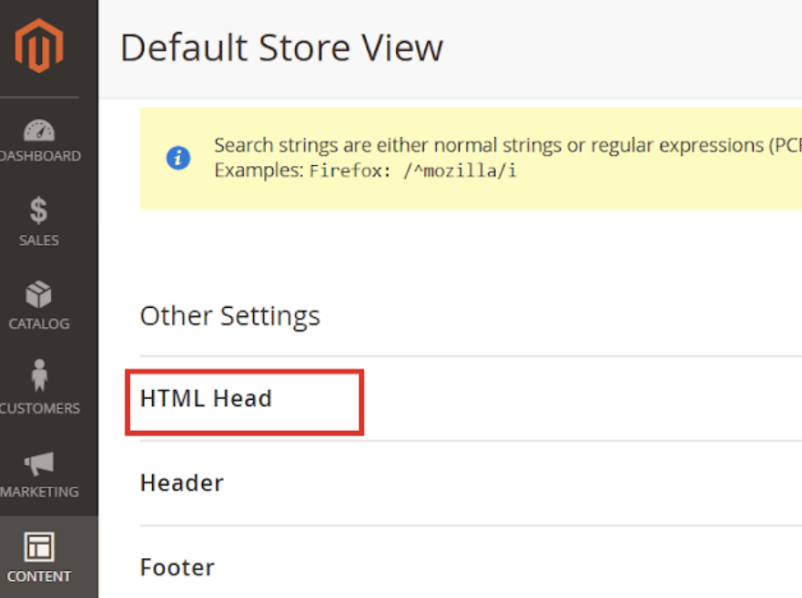Open the Content layout icon
The width and height of the screenshot is (802, 598).
point(39,547)
